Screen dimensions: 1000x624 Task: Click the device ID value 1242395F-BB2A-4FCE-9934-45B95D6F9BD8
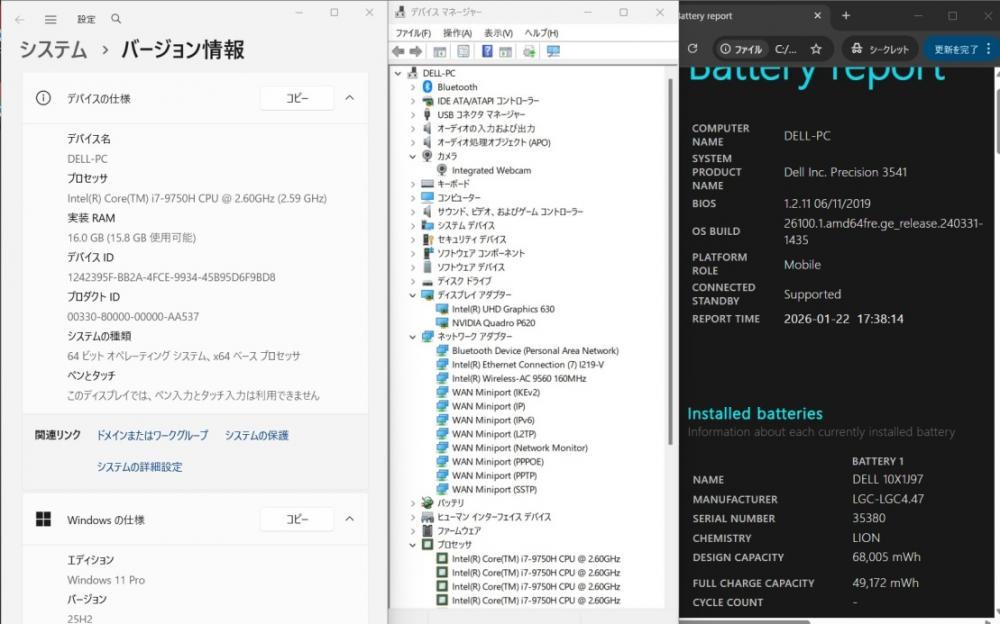172,278
